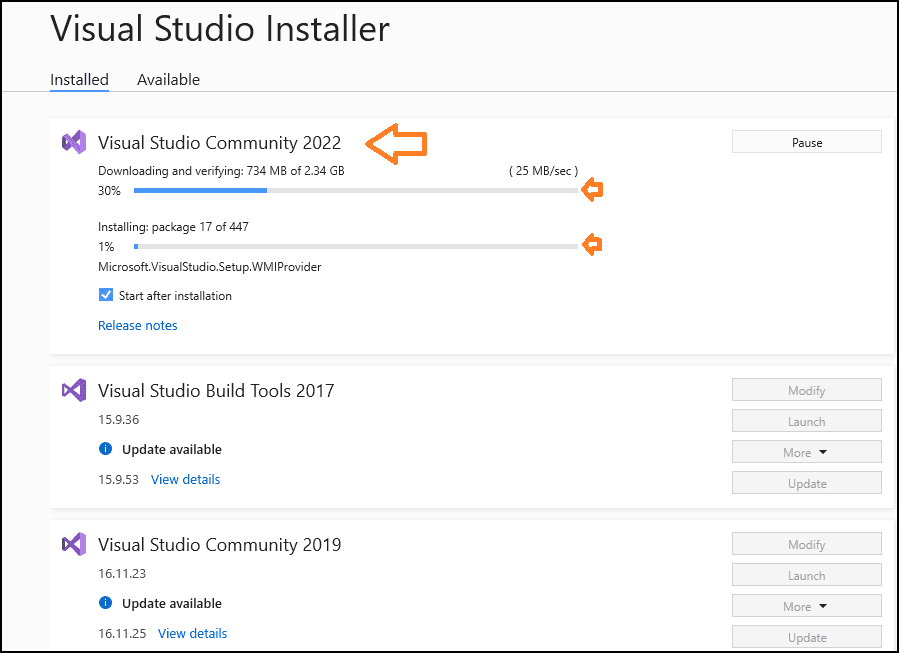This screenshot has height=653, width=899.
Task: Update Visual Studio Community 2019
Action: pos(807,638)
